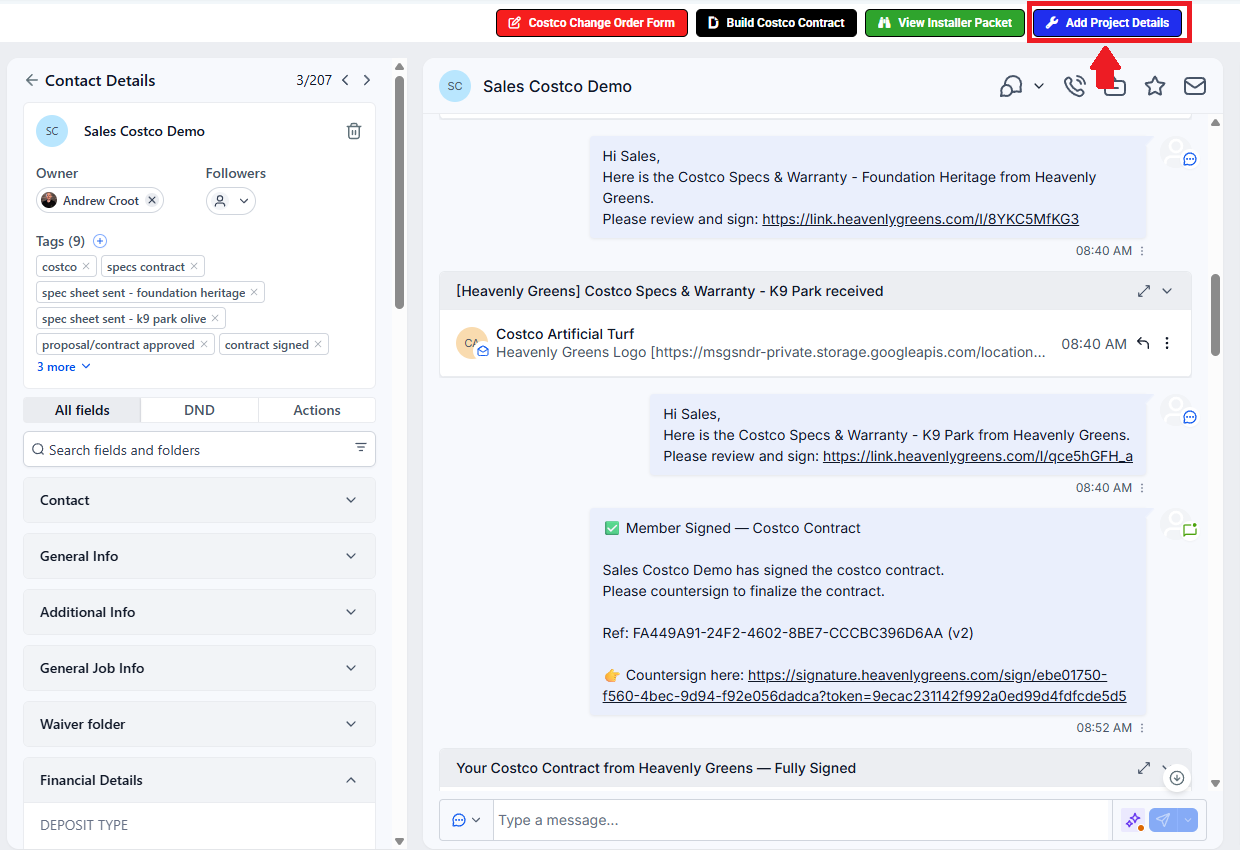Call the contact with phone icon

click(x=1075, y=86)
